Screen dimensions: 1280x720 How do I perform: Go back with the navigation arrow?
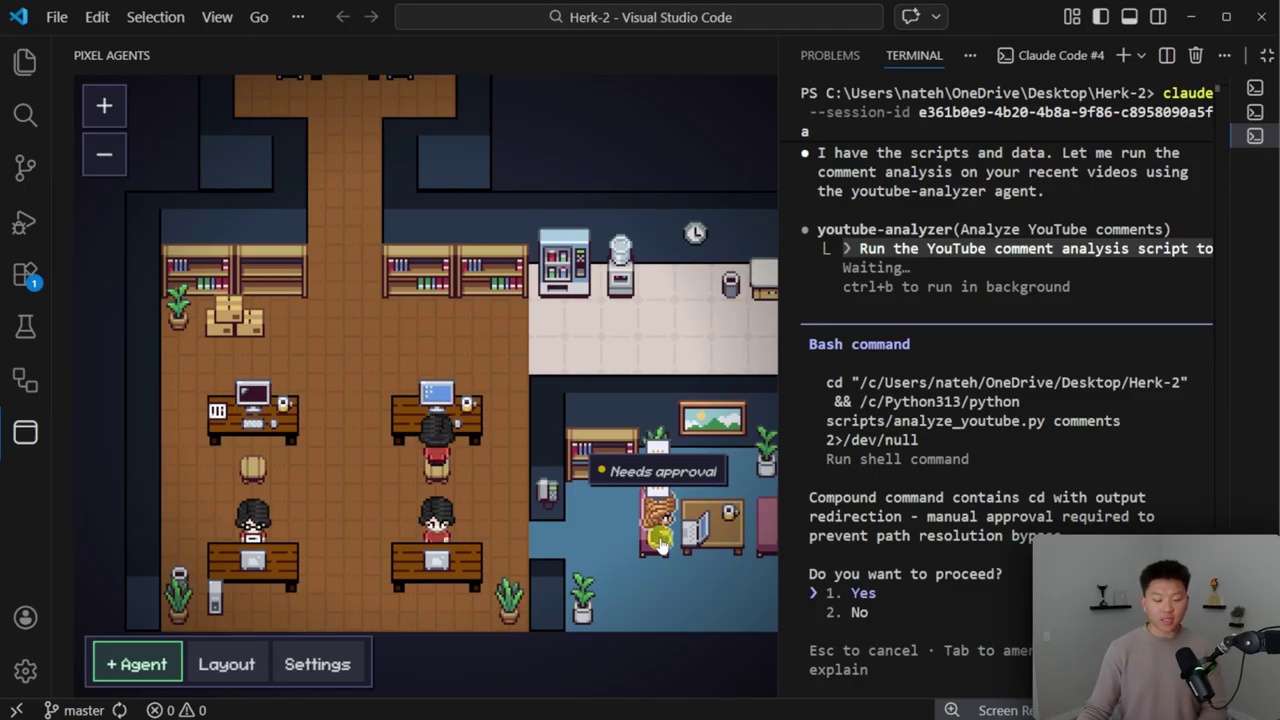[x=343, y=17]
